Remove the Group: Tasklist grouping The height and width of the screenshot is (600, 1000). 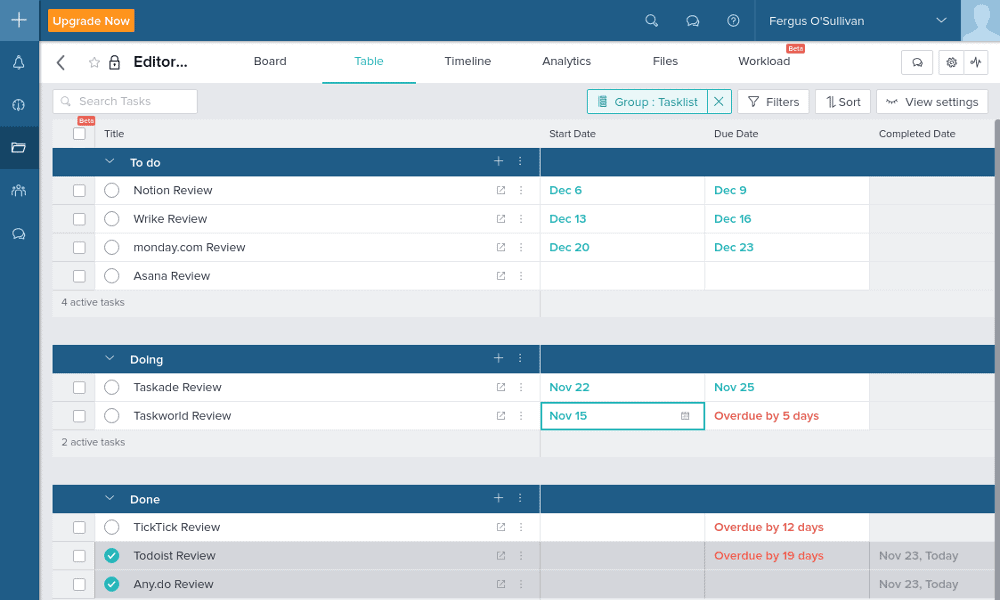point(719,102)
